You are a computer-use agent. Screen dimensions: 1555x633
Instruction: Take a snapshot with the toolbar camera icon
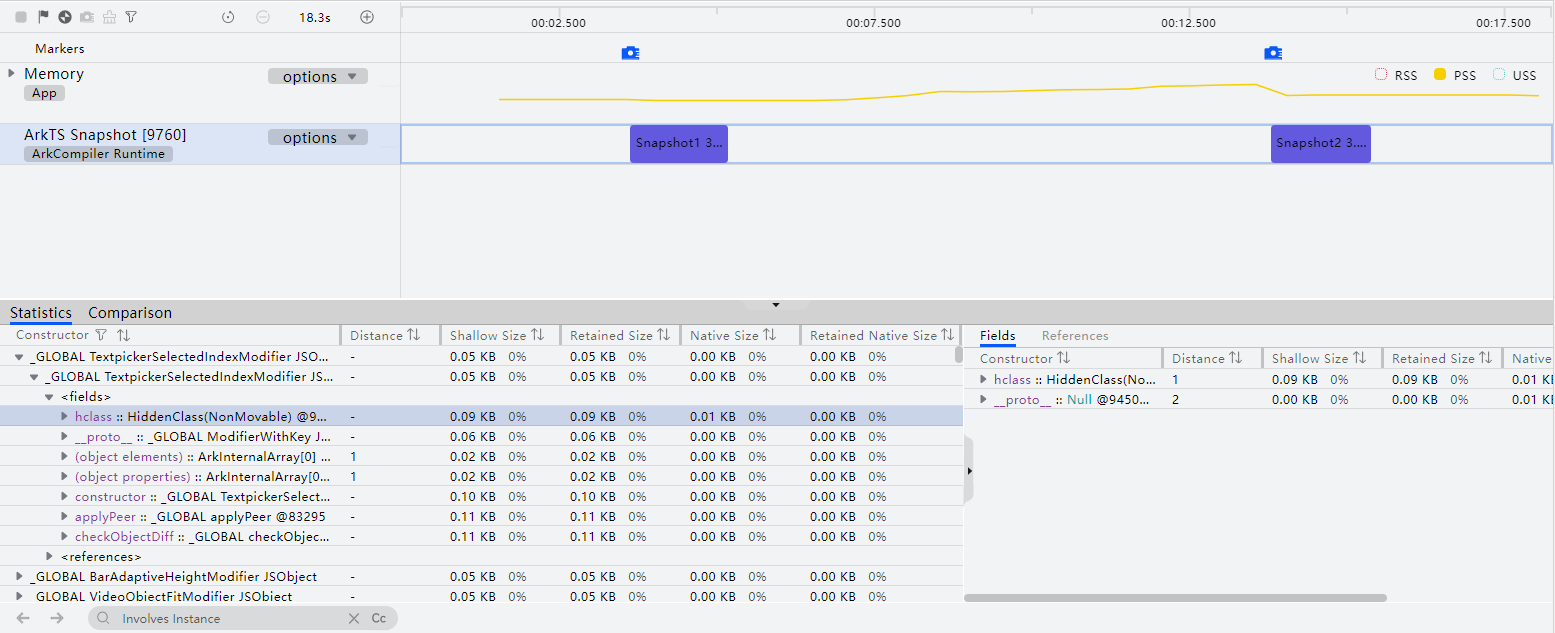pyautogui.click(x=87, y=17)
